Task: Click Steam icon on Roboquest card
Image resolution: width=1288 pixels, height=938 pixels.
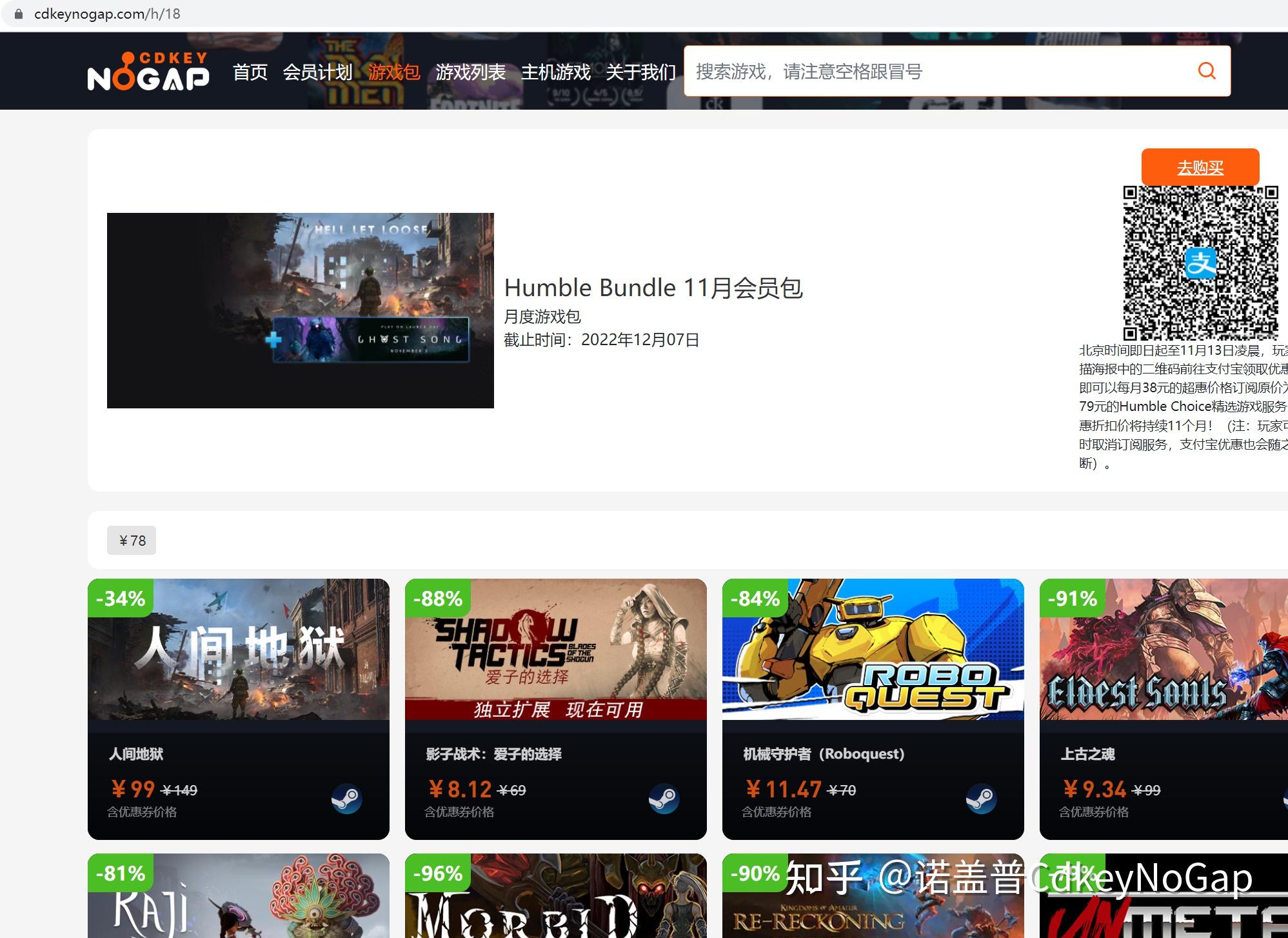Action: tap(981, 799)
